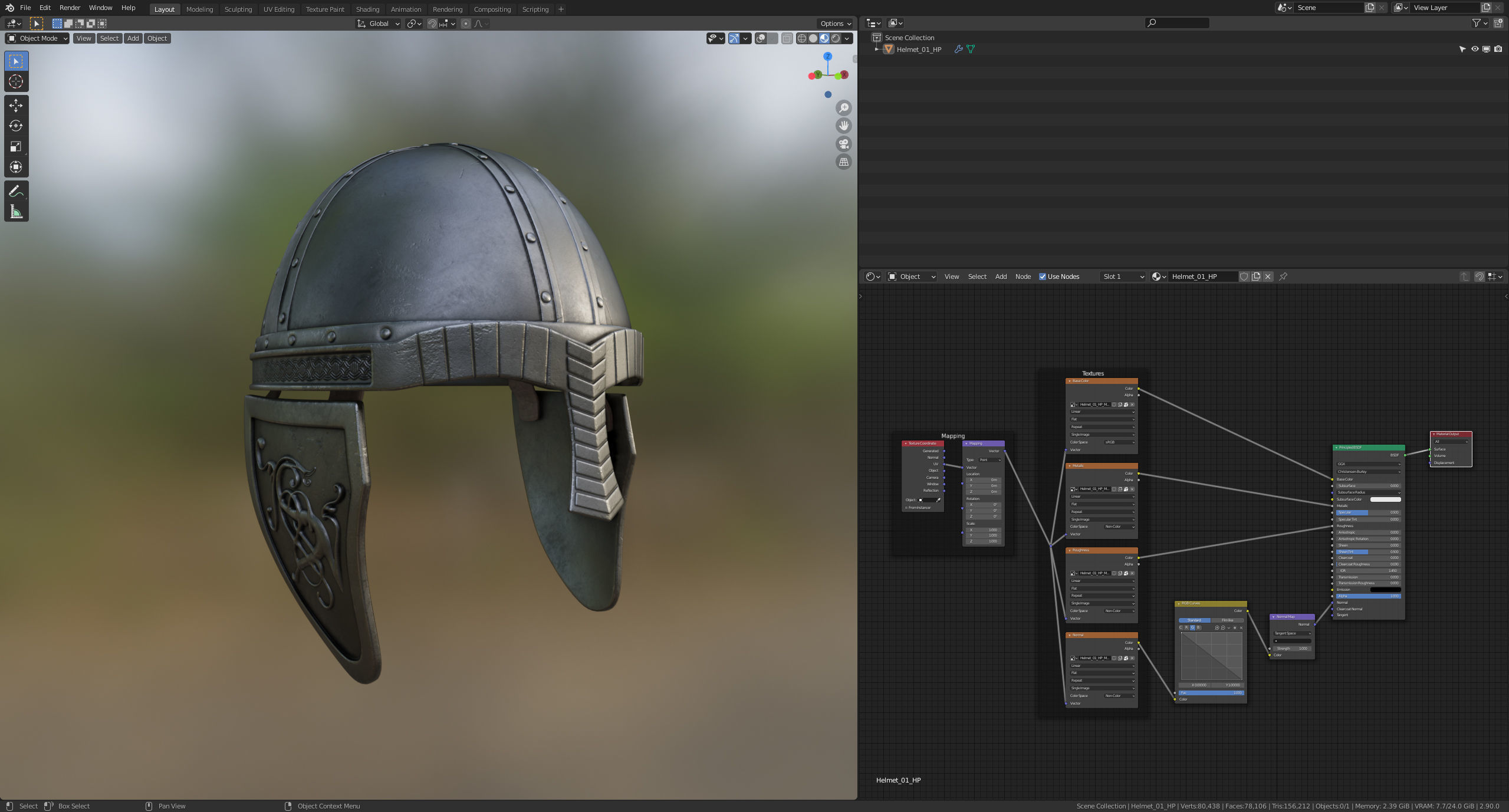This screenshot has width=1509, height=812.
Task: Add a new workspace with plus button
Action: click(x=561, y=9)
